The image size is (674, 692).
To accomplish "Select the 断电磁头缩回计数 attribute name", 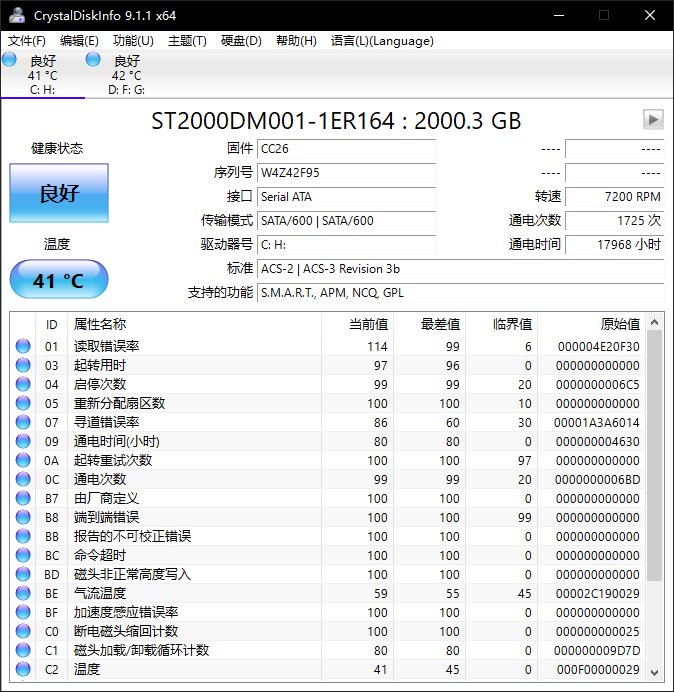I will point(126,631).
